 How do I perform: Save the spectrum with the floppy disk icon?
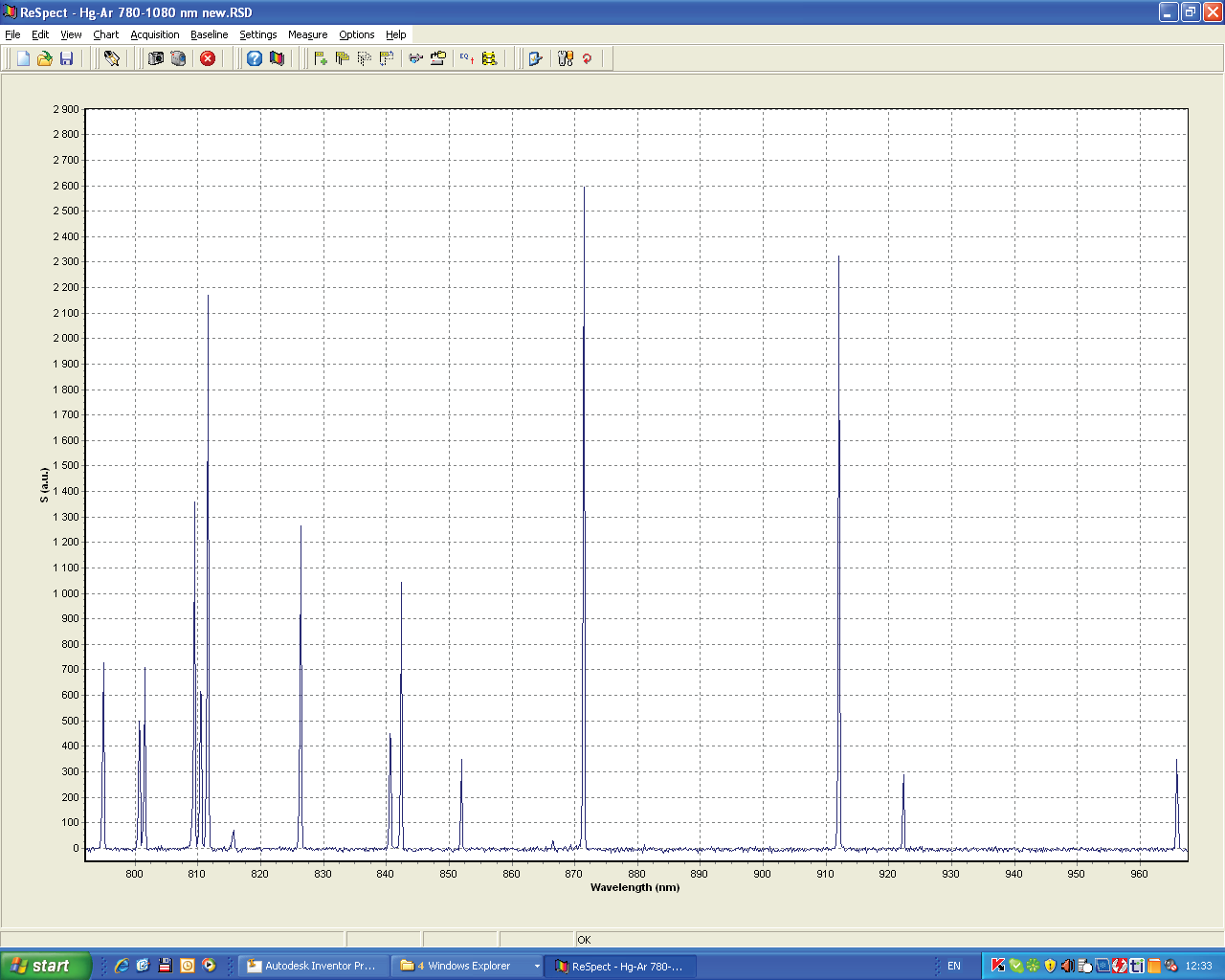[67, 58]
